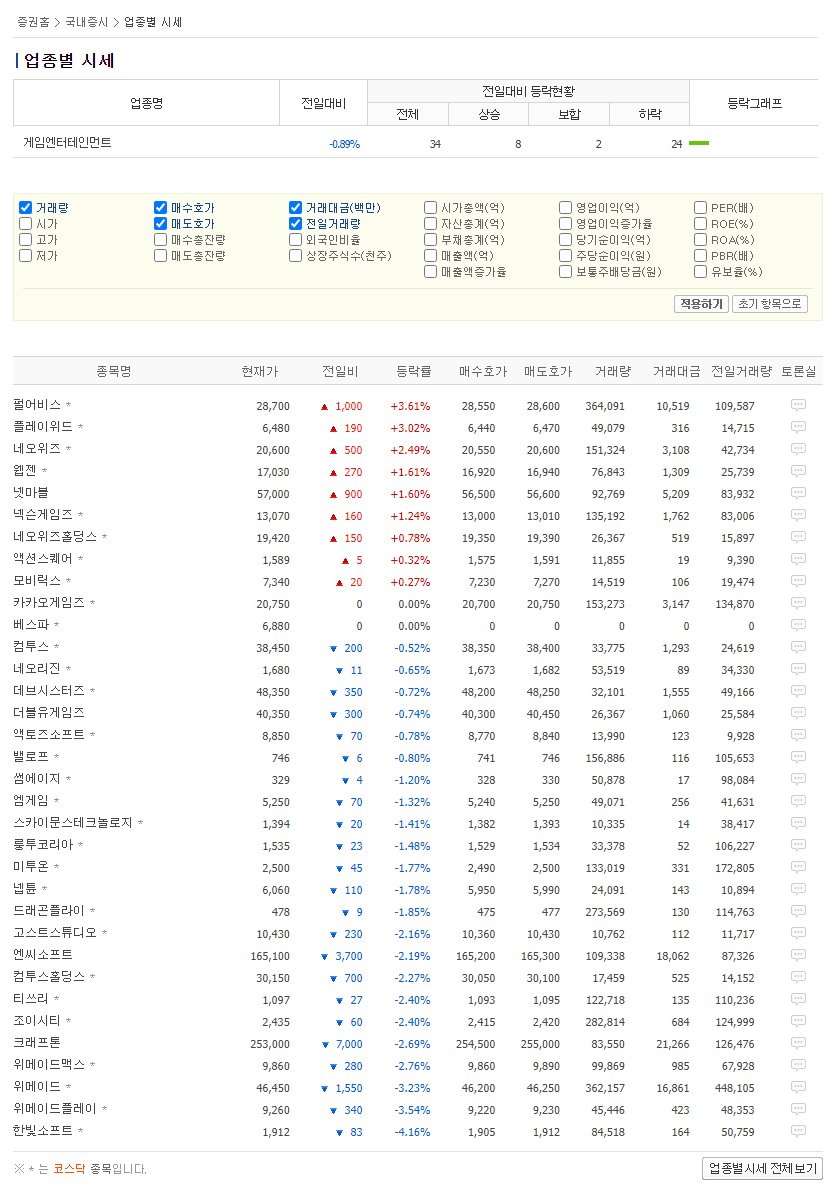Enable the 시가 checkbox
Viewport: 838px width, 1189px height.
click(26, 224)
